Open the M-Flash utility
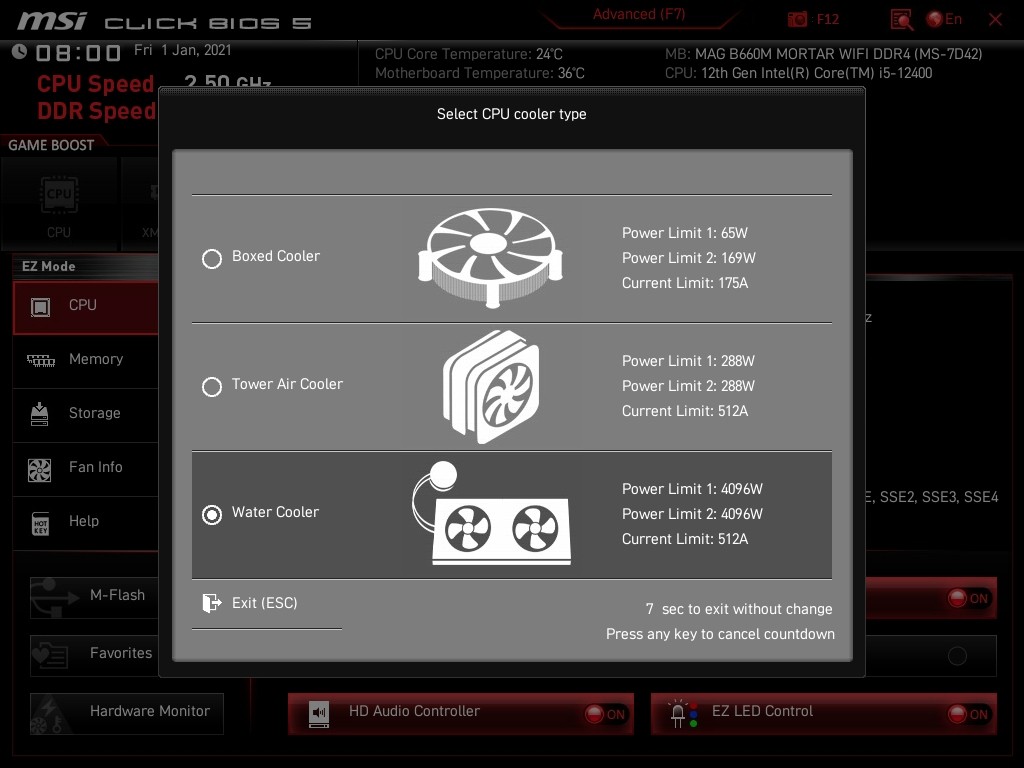Screen dimensions: 1024x768 click(94, 597)
